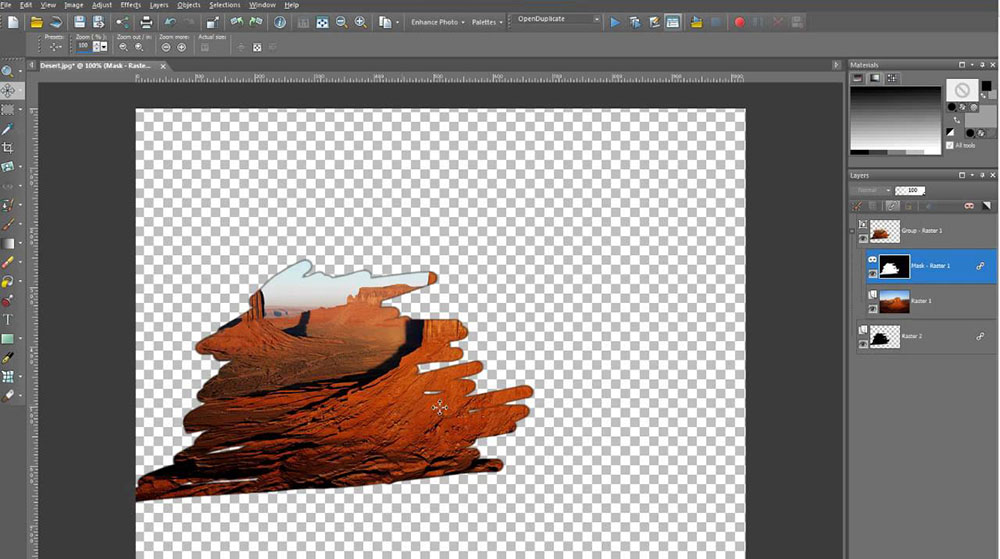
Task: Click the Copy toolbar button
Action: pos(385,22)
